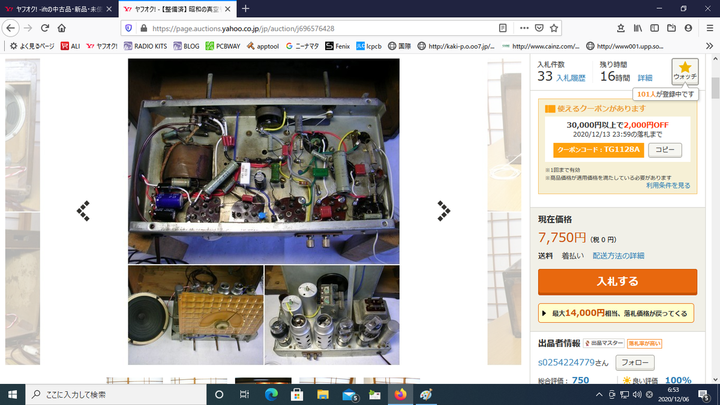720x405 pixels.
Task: Follow the seller with フォロー button
Action: tap(634, 362)
